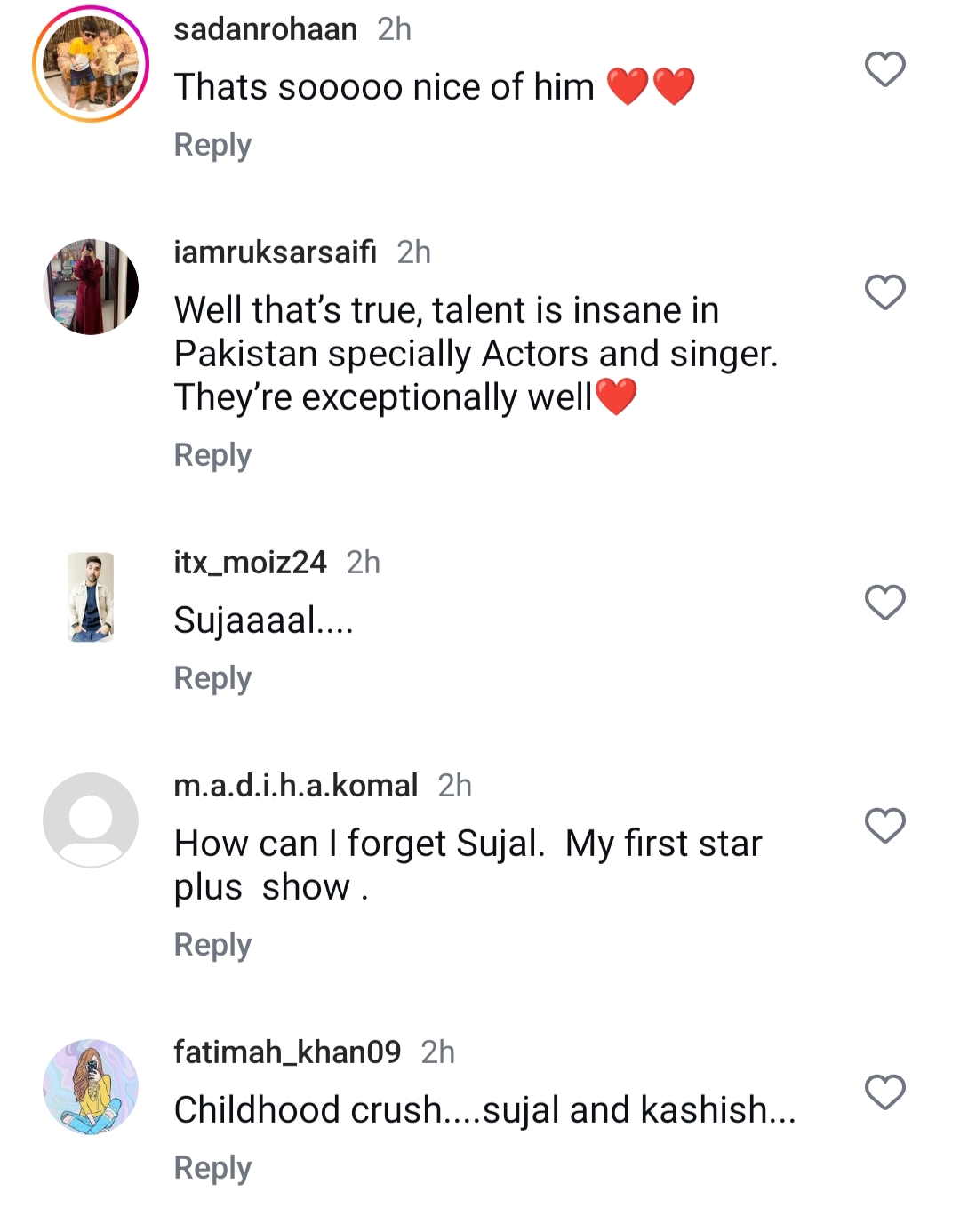Reply to m.a.d.i.h.a.komal's comment
Screen dimensions: 960x1232
click(x=212, y=945)
